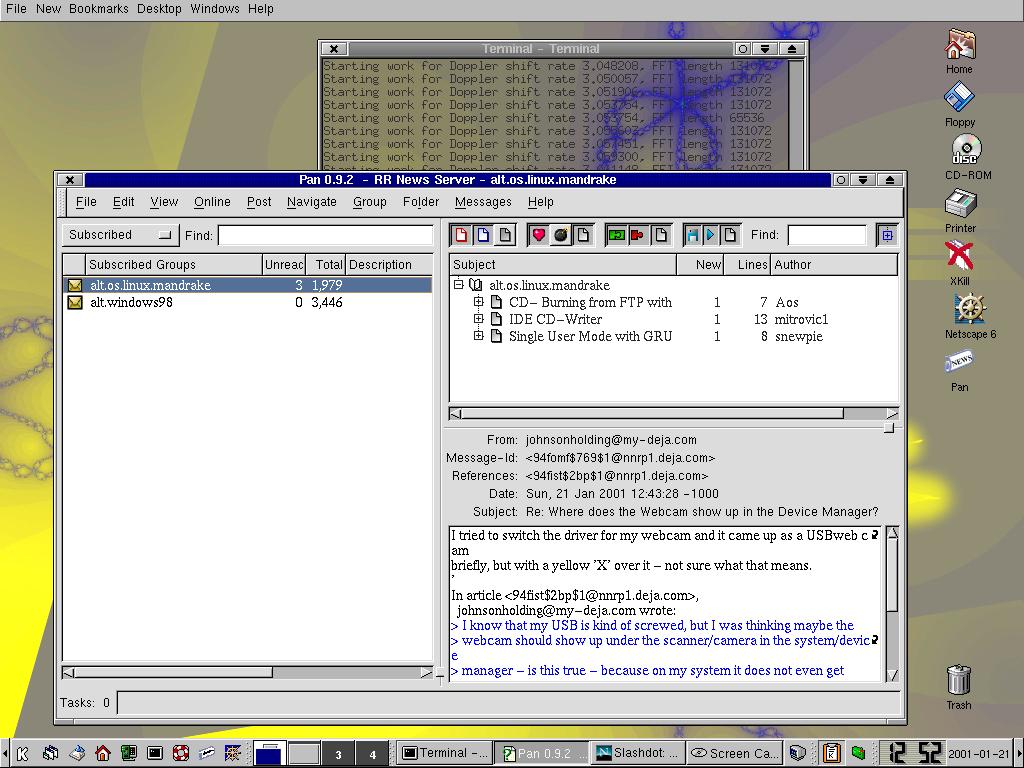Collapse the alt.os.linux.mandrake thread tree
This screenshot has width=1024, height=768.
pos(459,285)
